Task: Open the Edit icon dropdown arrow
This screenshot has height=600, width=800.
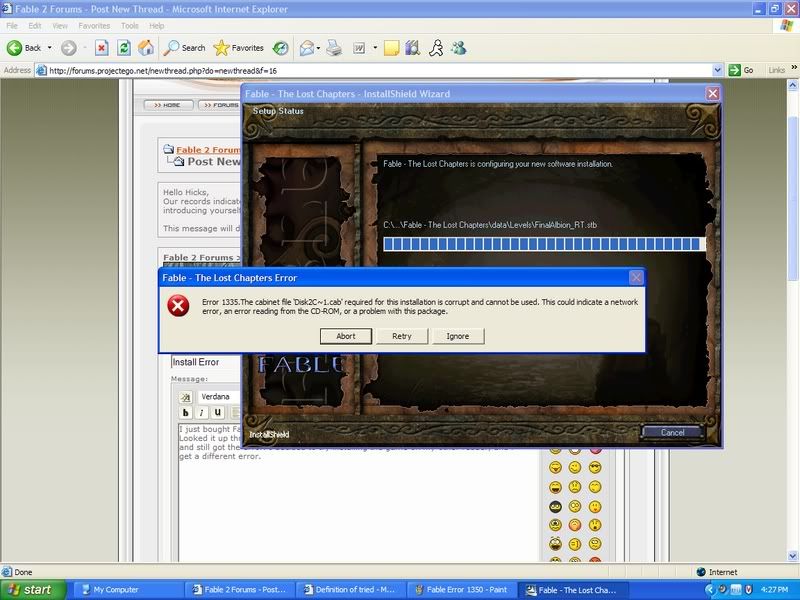Action: point(375,48)
